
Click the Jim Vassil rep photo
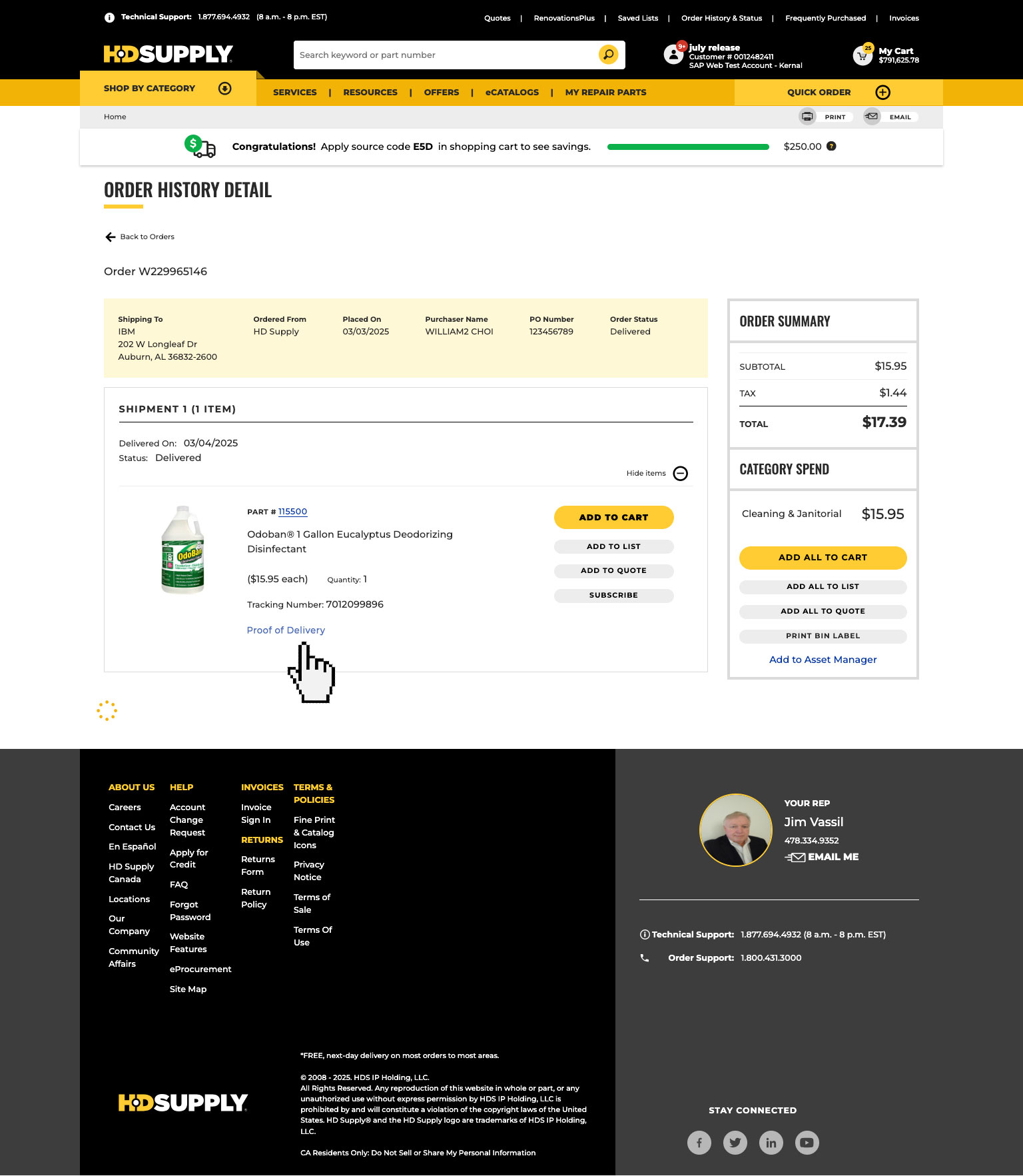coord(736,830)
